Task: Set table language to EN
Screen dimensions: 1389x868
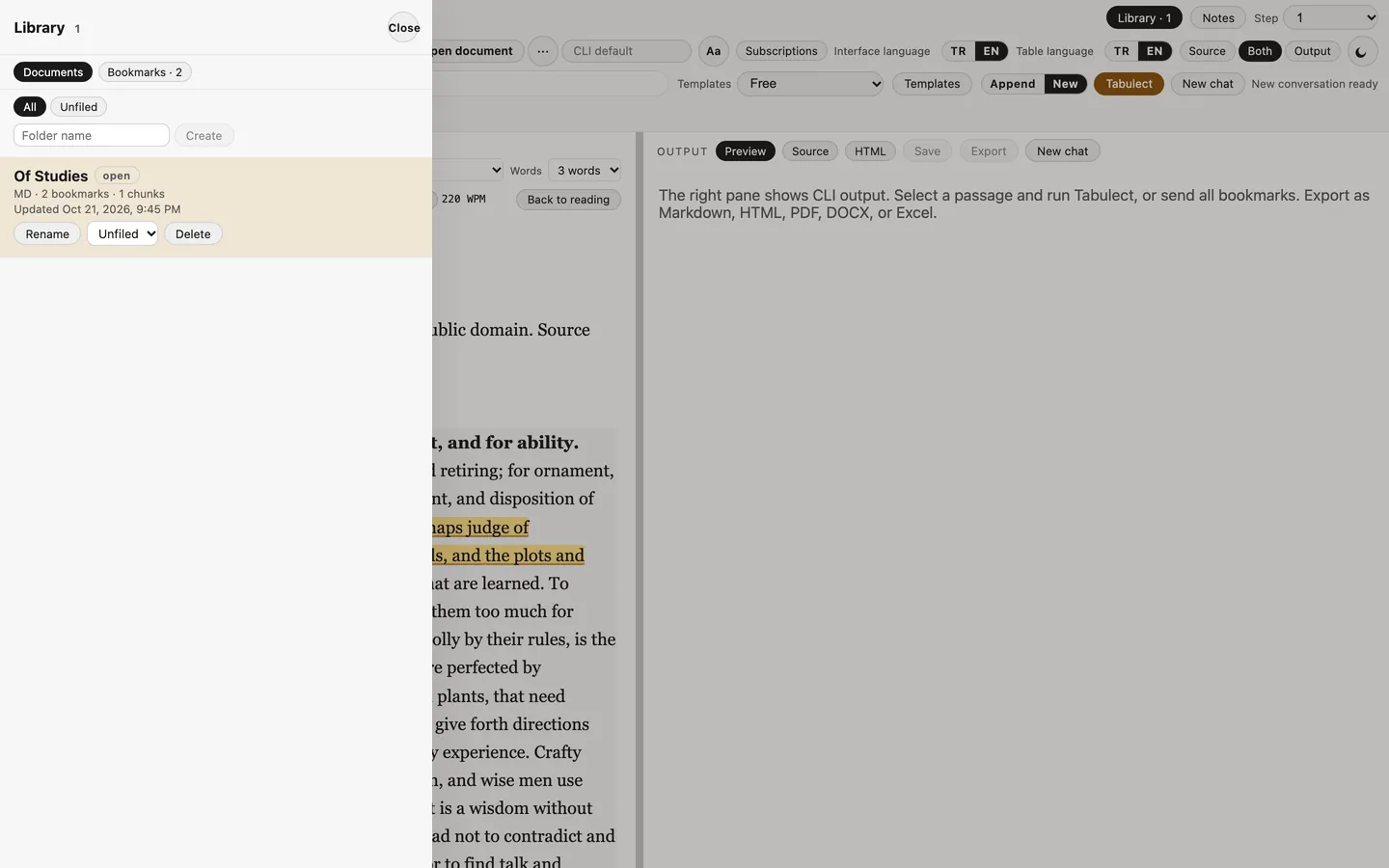Action: pos(1155,51)
